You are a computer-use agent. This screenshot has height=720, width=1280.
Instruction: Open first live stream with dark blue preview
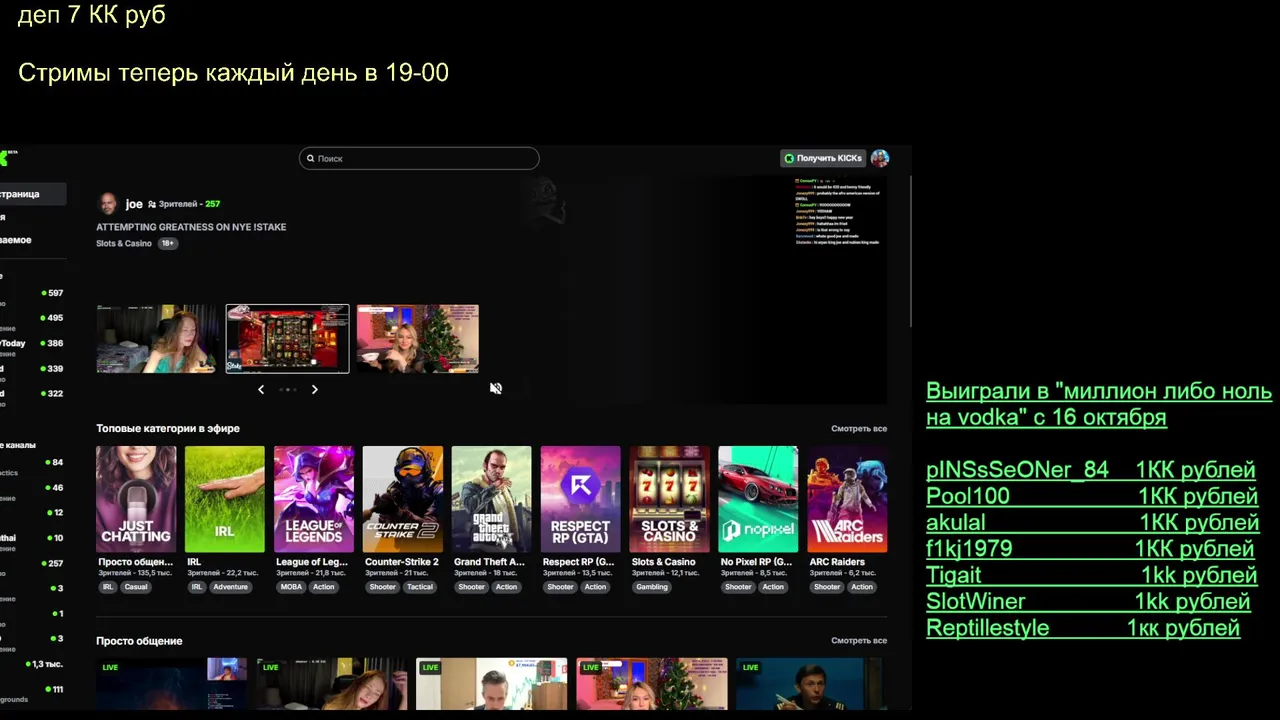(x=172, y=684)
